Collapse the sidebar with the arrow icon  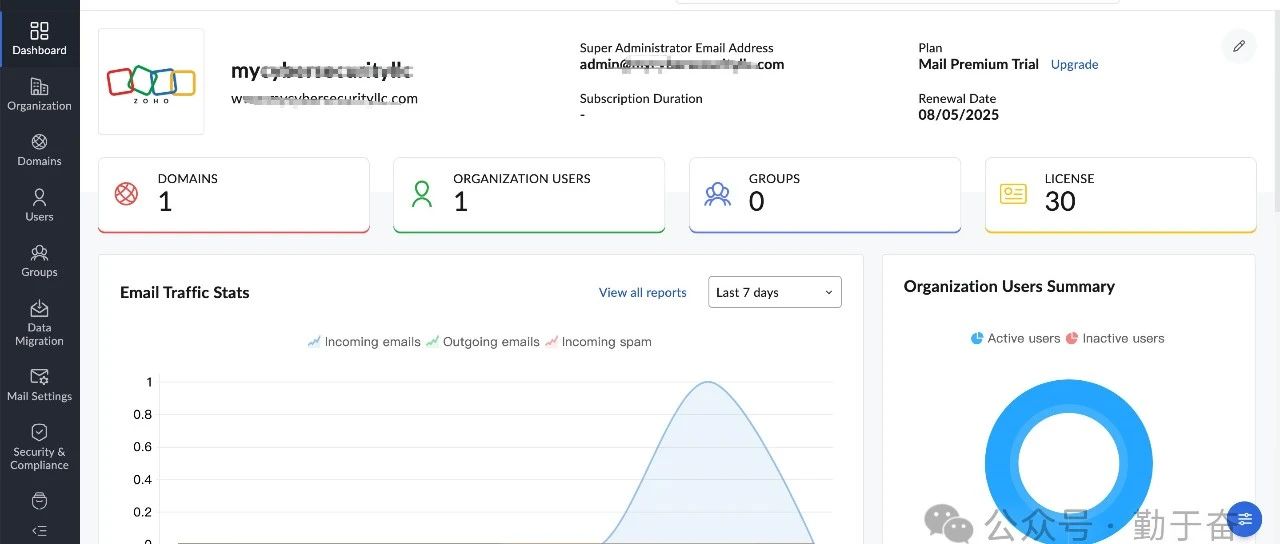(x=40, y=531)
